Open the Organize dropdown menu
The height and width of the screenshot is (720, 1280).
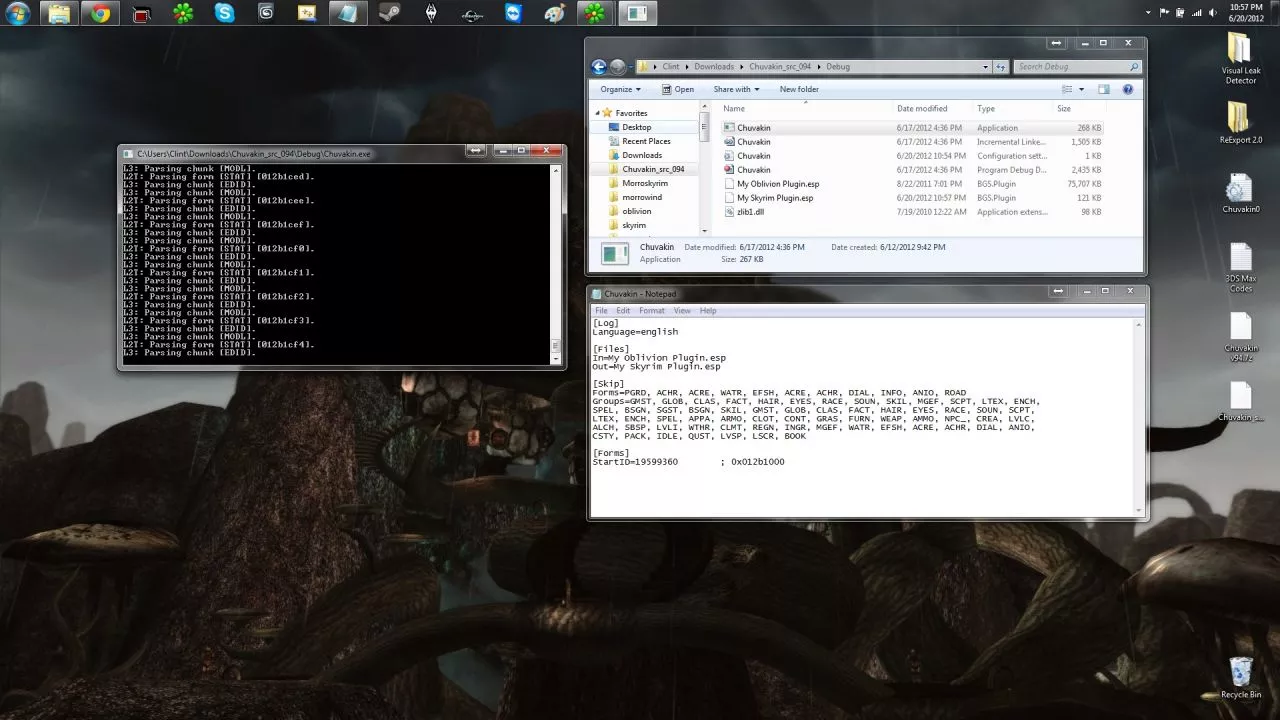click(620, 89)
